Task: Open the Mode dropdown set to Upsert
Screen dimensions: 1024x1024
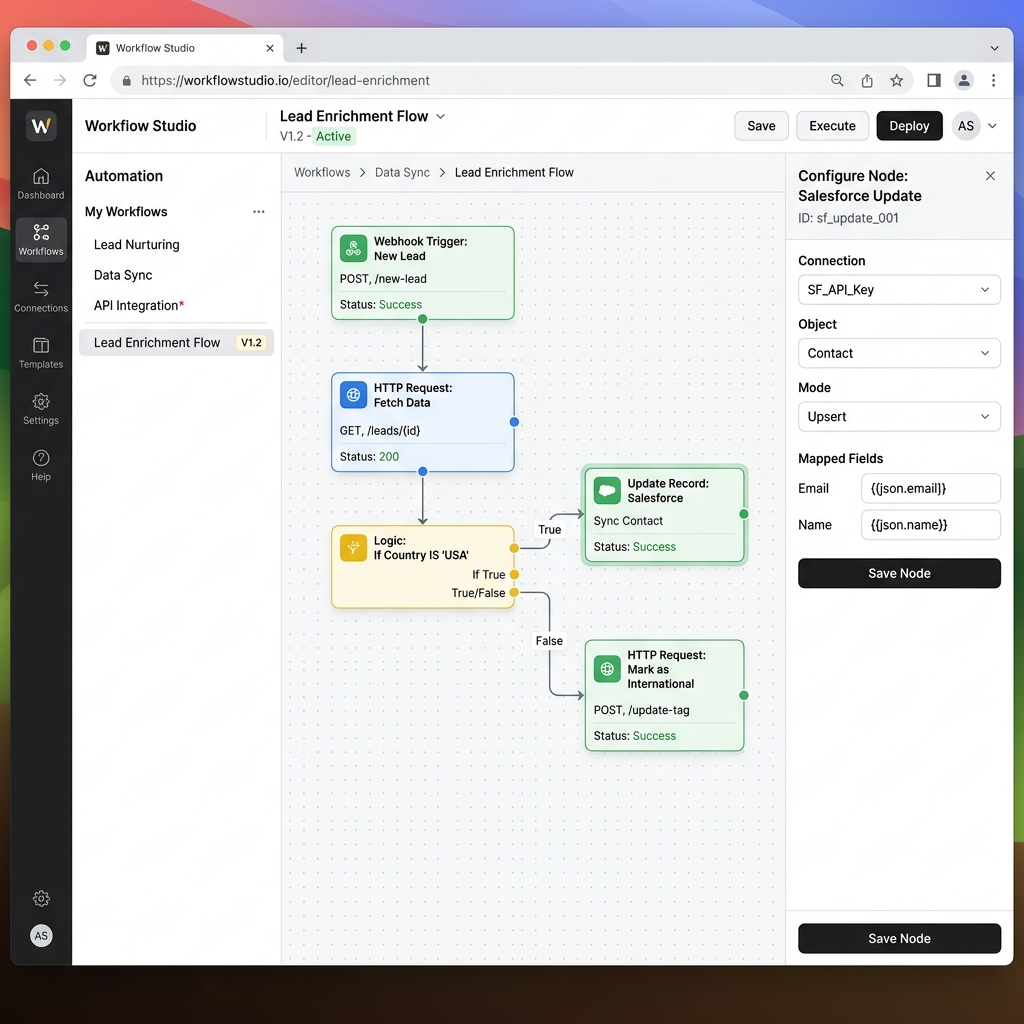Action: pyautogui.click(x=899, y=417)
